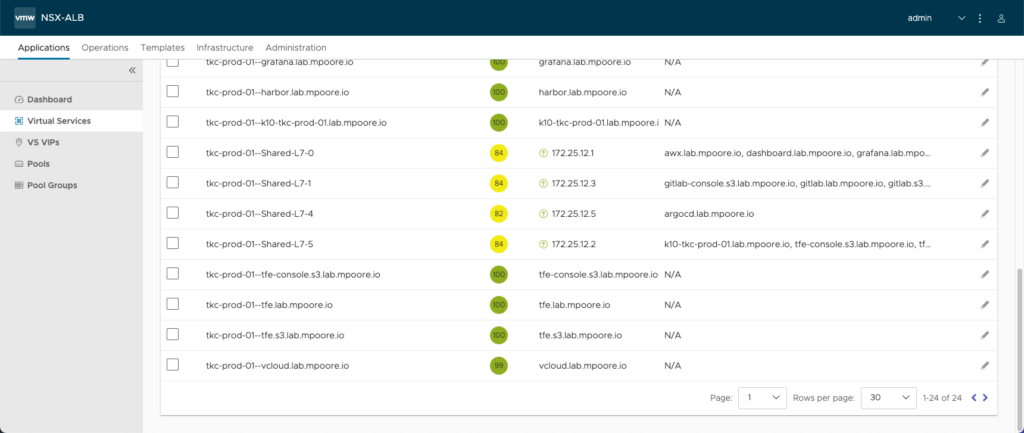The height and width of the screenshot is (433, 1024).
Task: Click health score 99 badge for vcloud row
Action: click(499, 366)
